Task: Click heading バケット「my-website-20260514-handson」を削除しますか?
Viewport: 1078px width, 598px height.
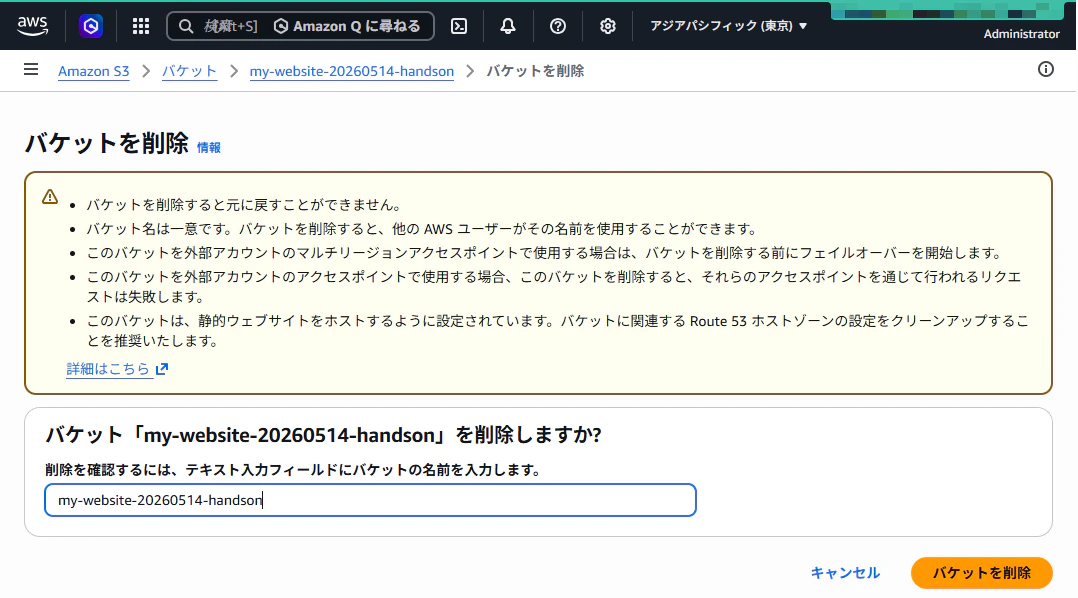Action: (323, 434)
